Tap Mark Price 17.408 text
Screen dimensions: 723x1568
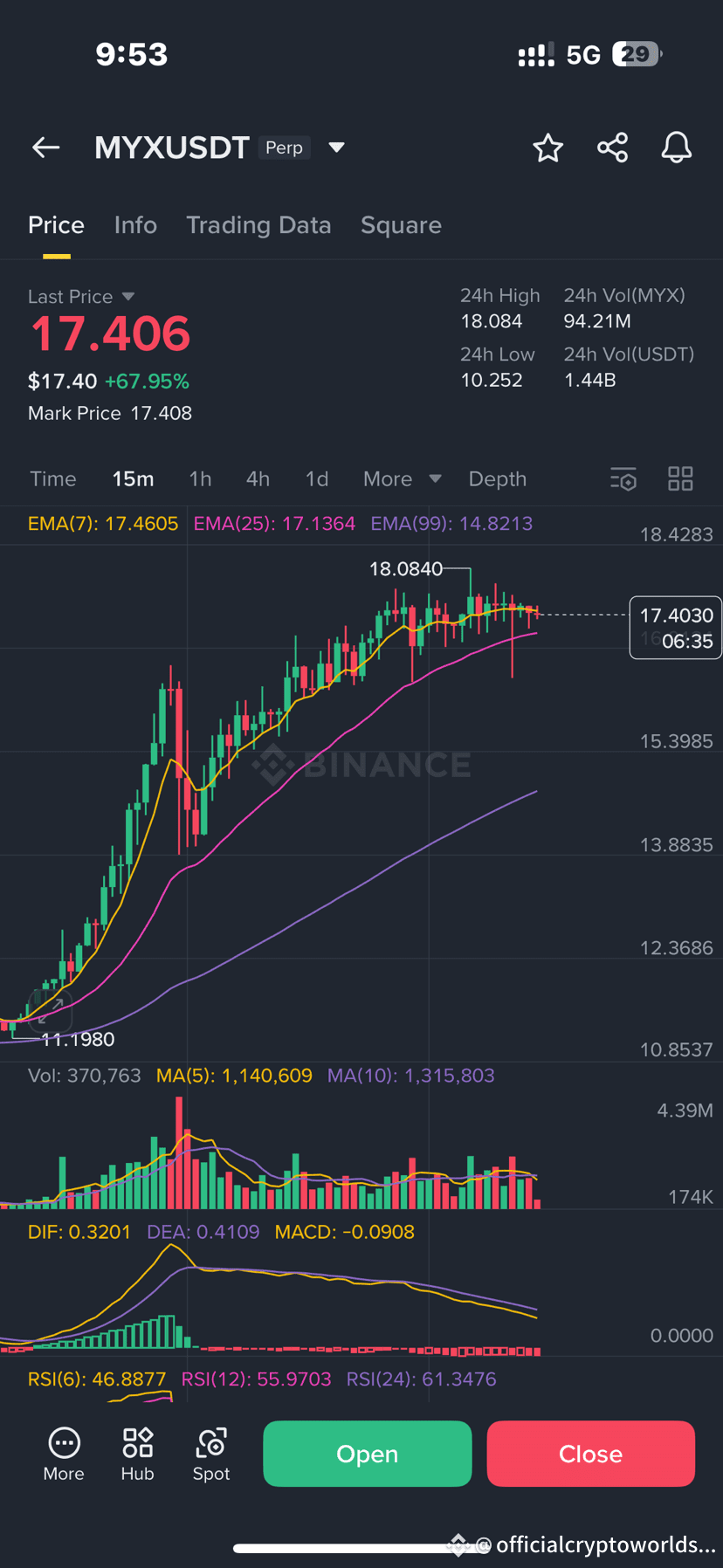[x=110, y=414]
